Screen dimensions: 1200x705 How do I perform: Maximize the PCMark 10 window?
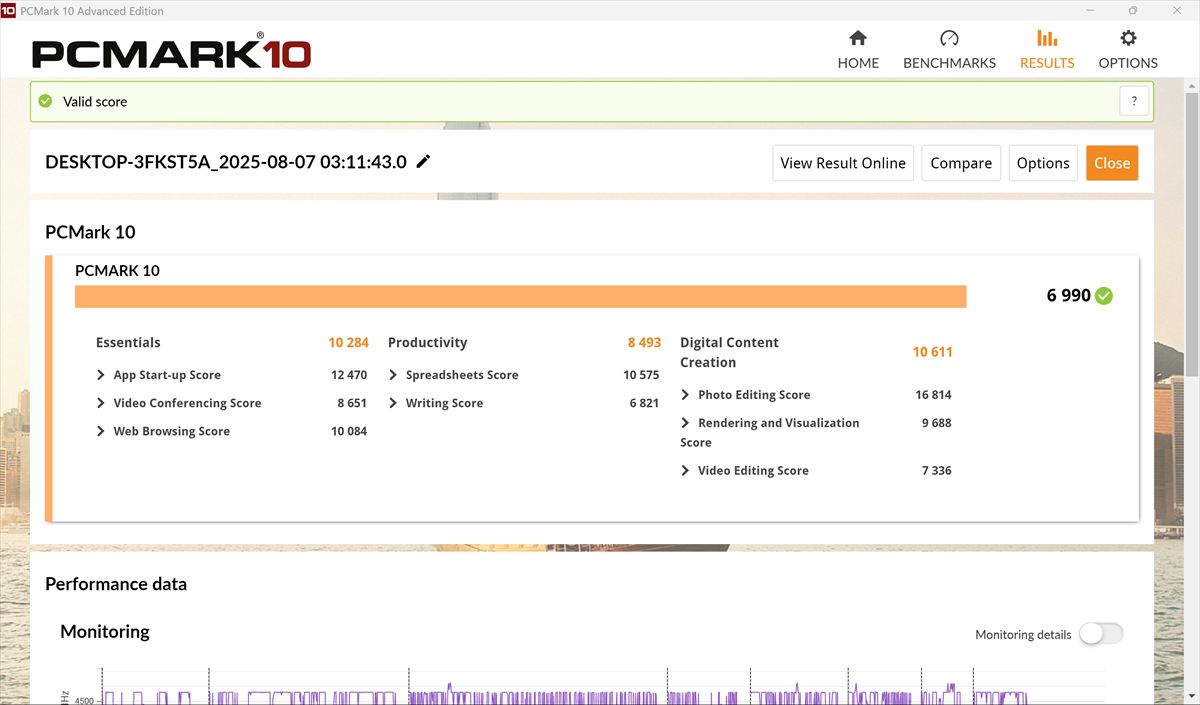pyautogui.click(x=1133, y=10)
